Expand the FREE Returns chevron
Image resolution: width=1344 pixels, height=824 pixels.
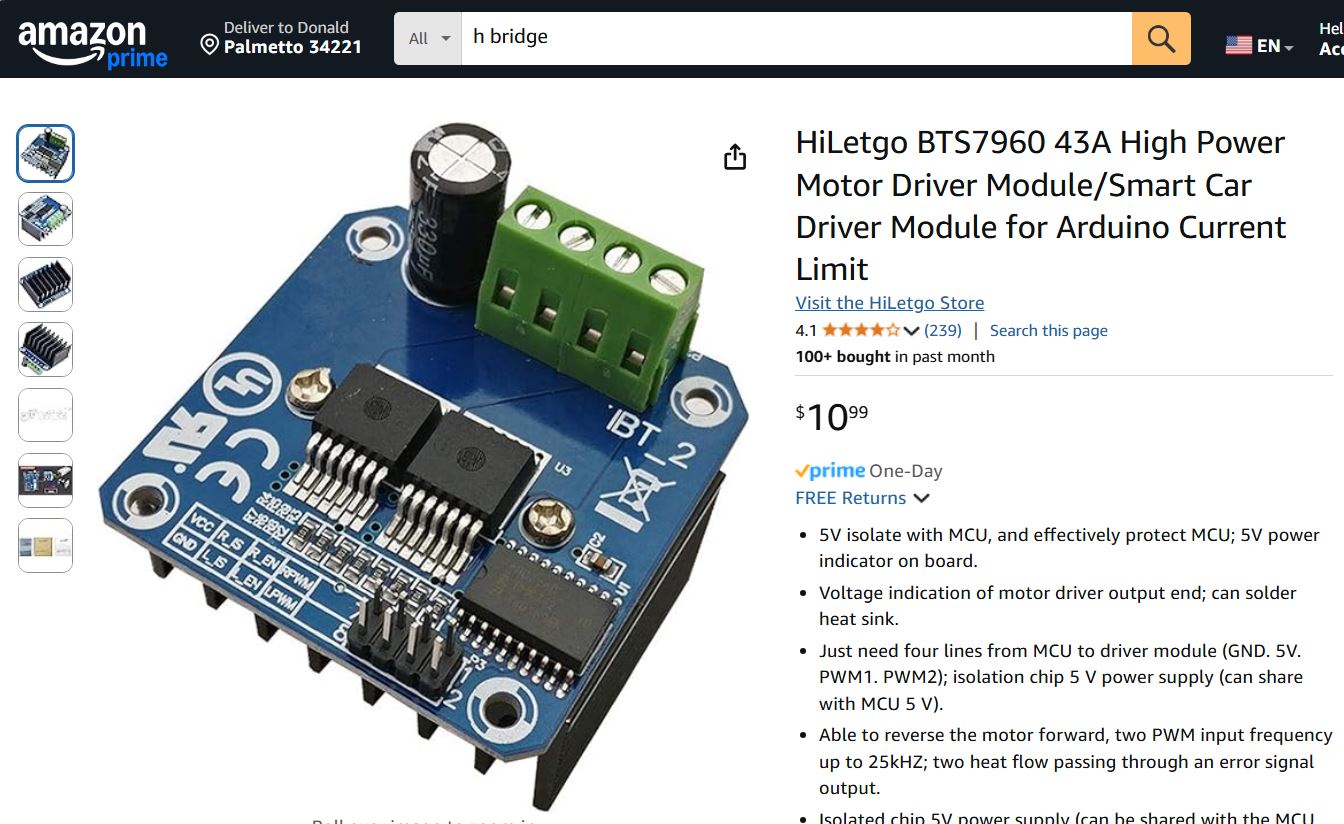(x=922, y=498)
